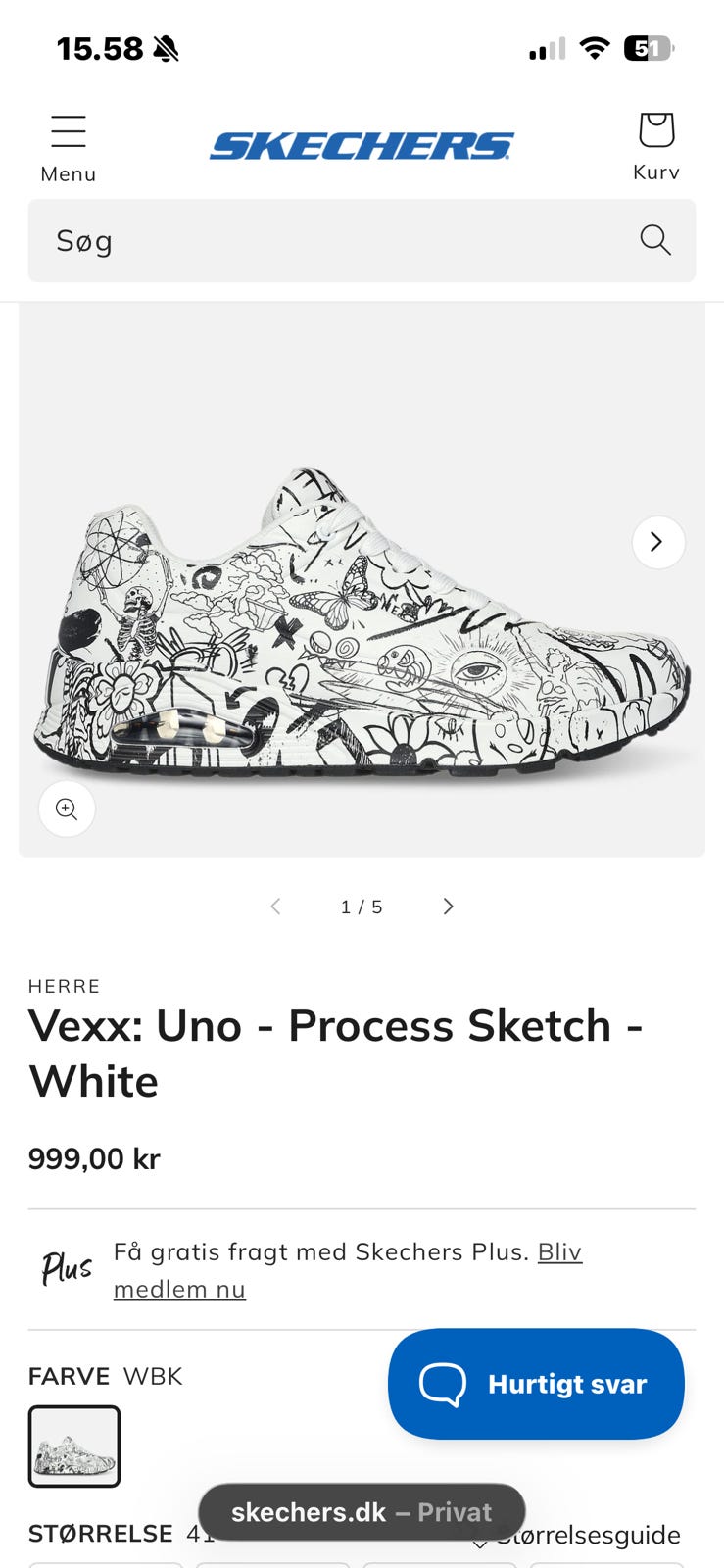Tap the Wi-Fi status icon
The height and width of the screenshot is (1568, 724).
tap(594, 48)
